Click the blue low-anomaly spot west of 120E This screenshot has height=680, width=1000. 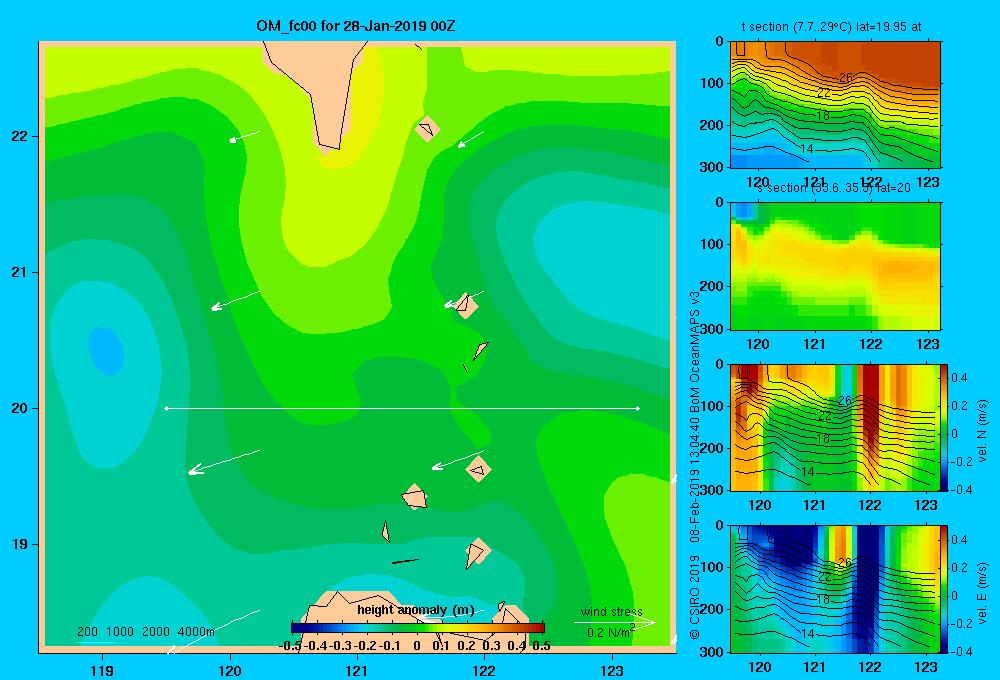[x=106, y=351]
